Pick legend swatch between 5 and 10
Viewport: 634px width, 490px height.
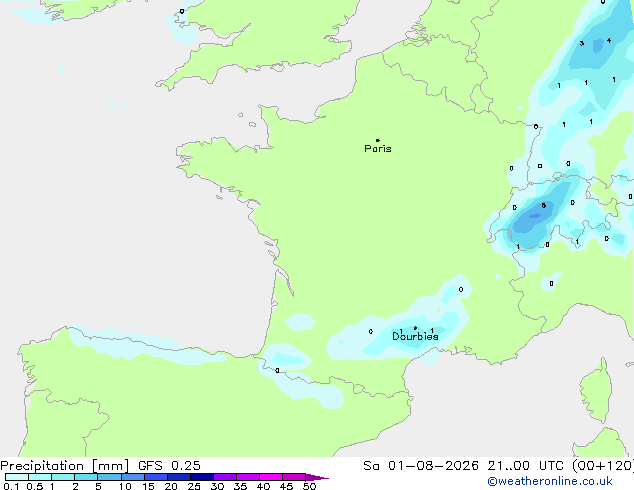coord(110,477)
